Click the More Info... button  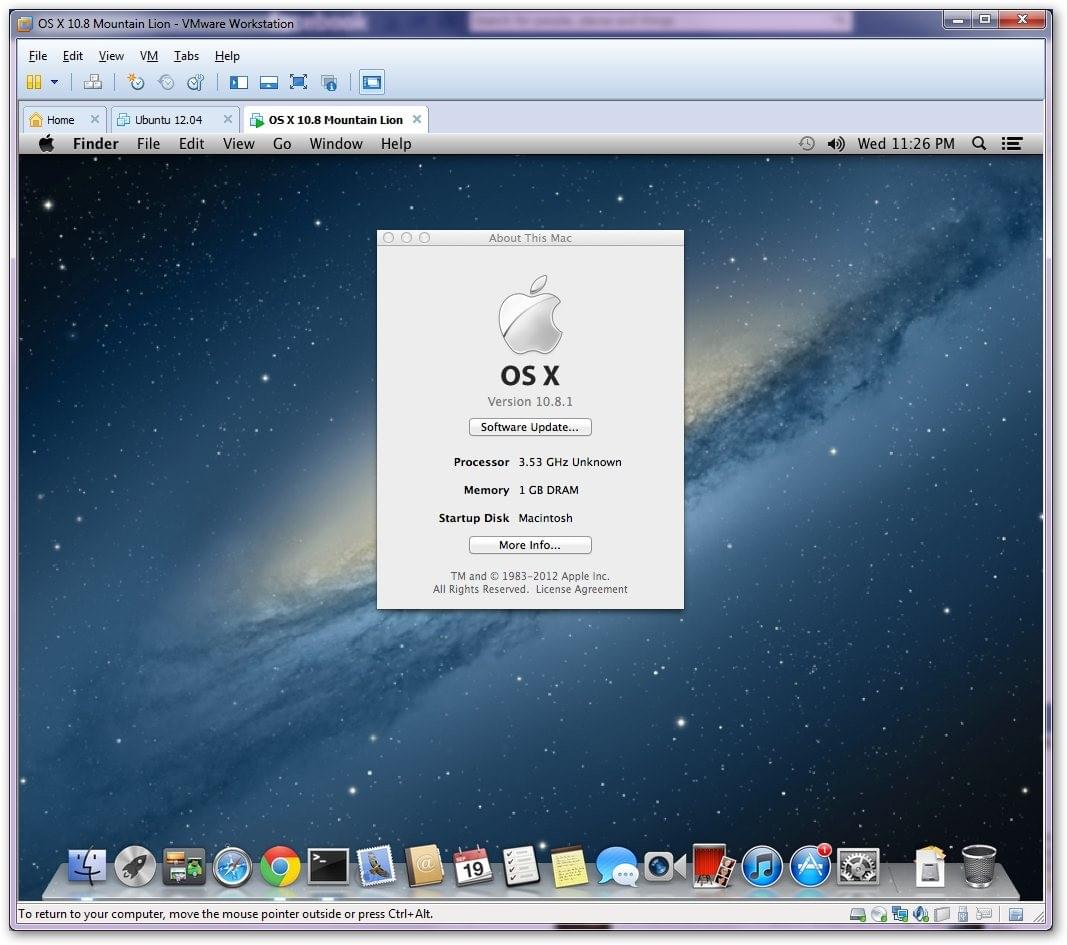click(x=530, y=545)
